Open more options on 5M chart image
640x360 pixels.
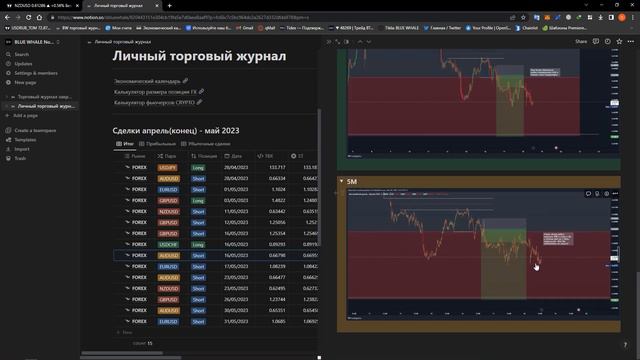tap(615, 193)
